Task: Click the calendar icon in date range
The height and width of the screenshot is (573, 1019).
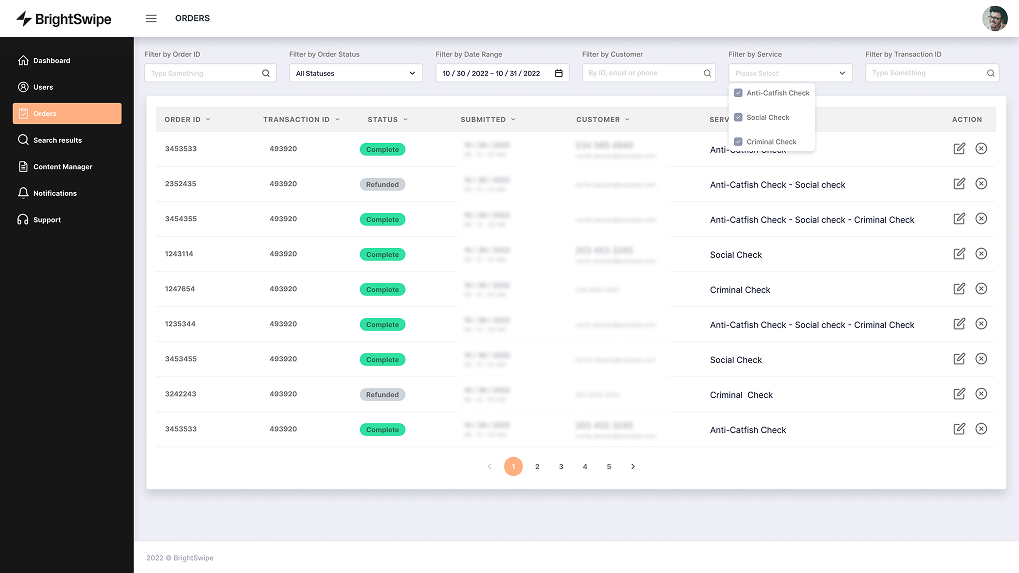Action: coord(559,73)
